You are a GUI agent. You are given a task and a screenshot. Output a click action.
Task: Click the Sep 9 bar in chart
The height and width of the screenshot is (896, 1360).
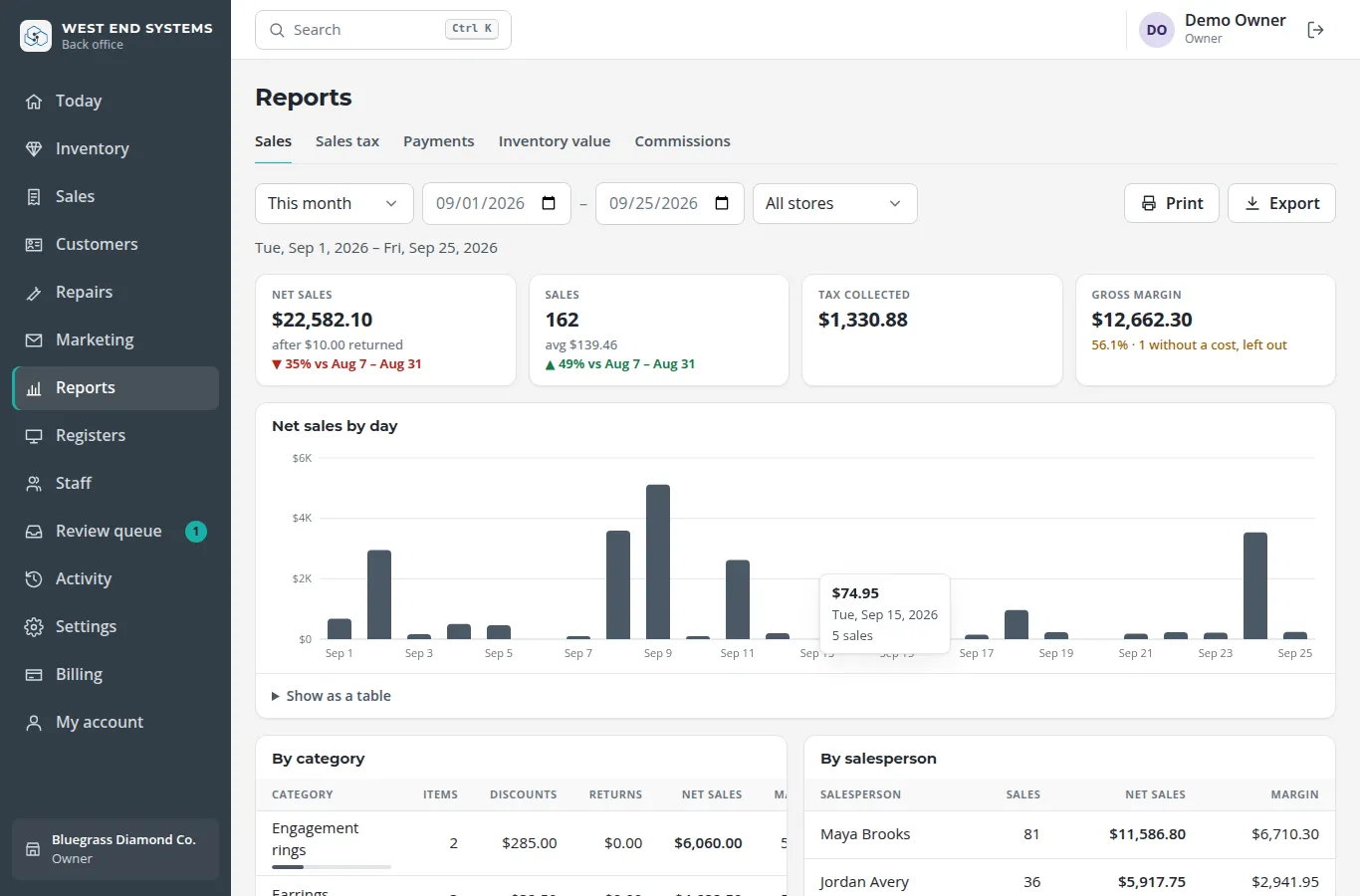(658, 561)
